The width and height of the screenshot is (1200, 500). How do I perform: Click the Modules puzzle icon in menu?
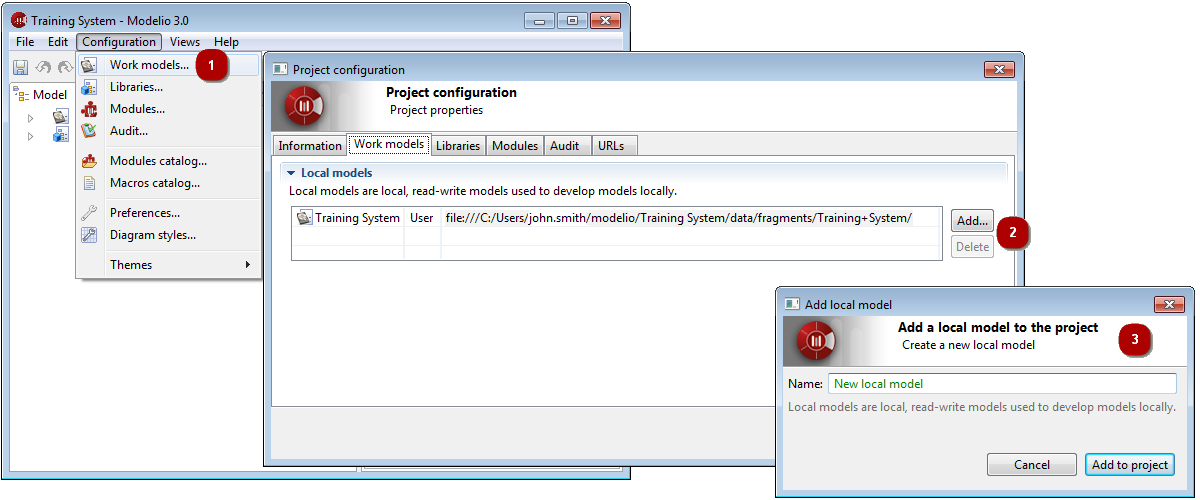point(89,109)
